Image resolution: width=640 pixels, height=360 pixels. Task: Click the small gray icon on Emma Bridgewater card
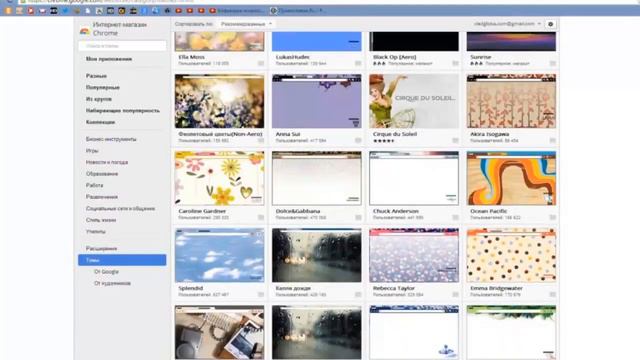[552, 294]
